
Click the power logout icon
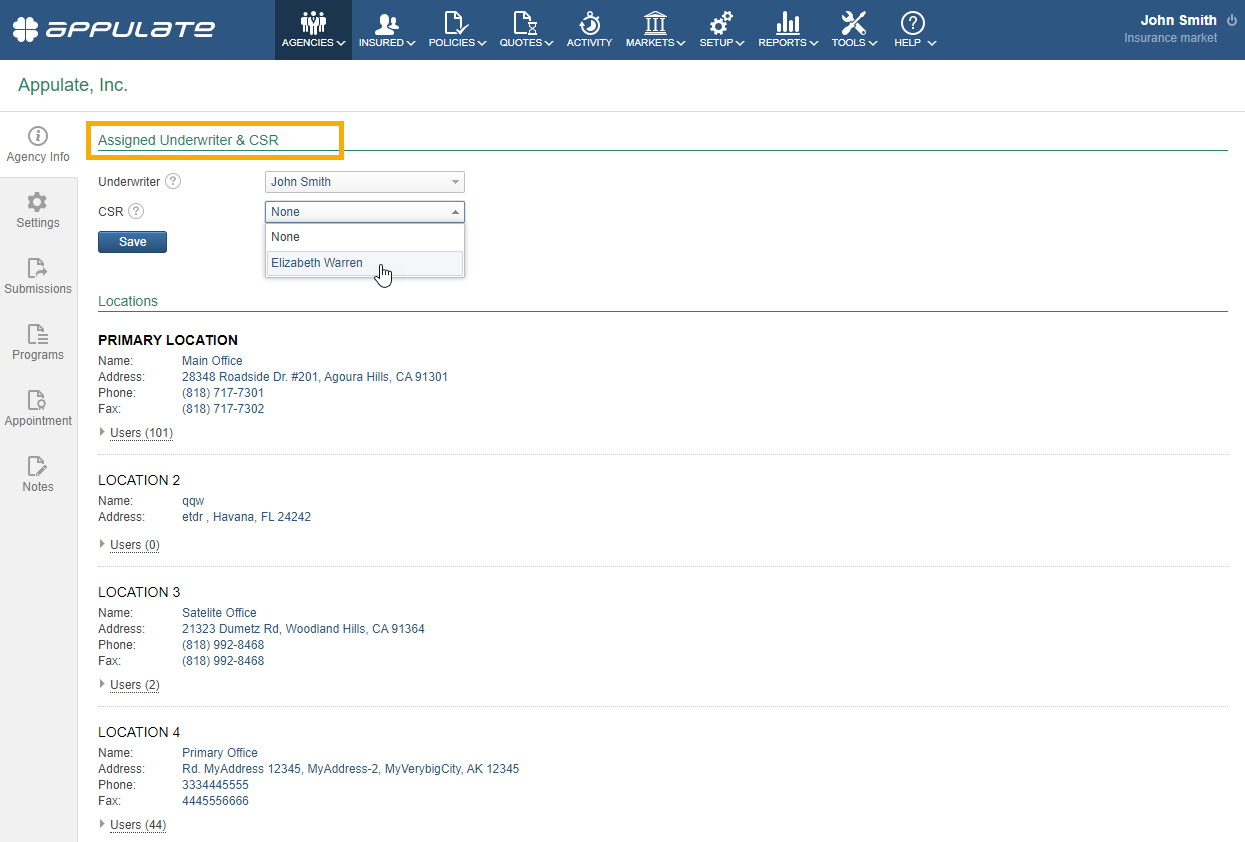pos(1231,20)
